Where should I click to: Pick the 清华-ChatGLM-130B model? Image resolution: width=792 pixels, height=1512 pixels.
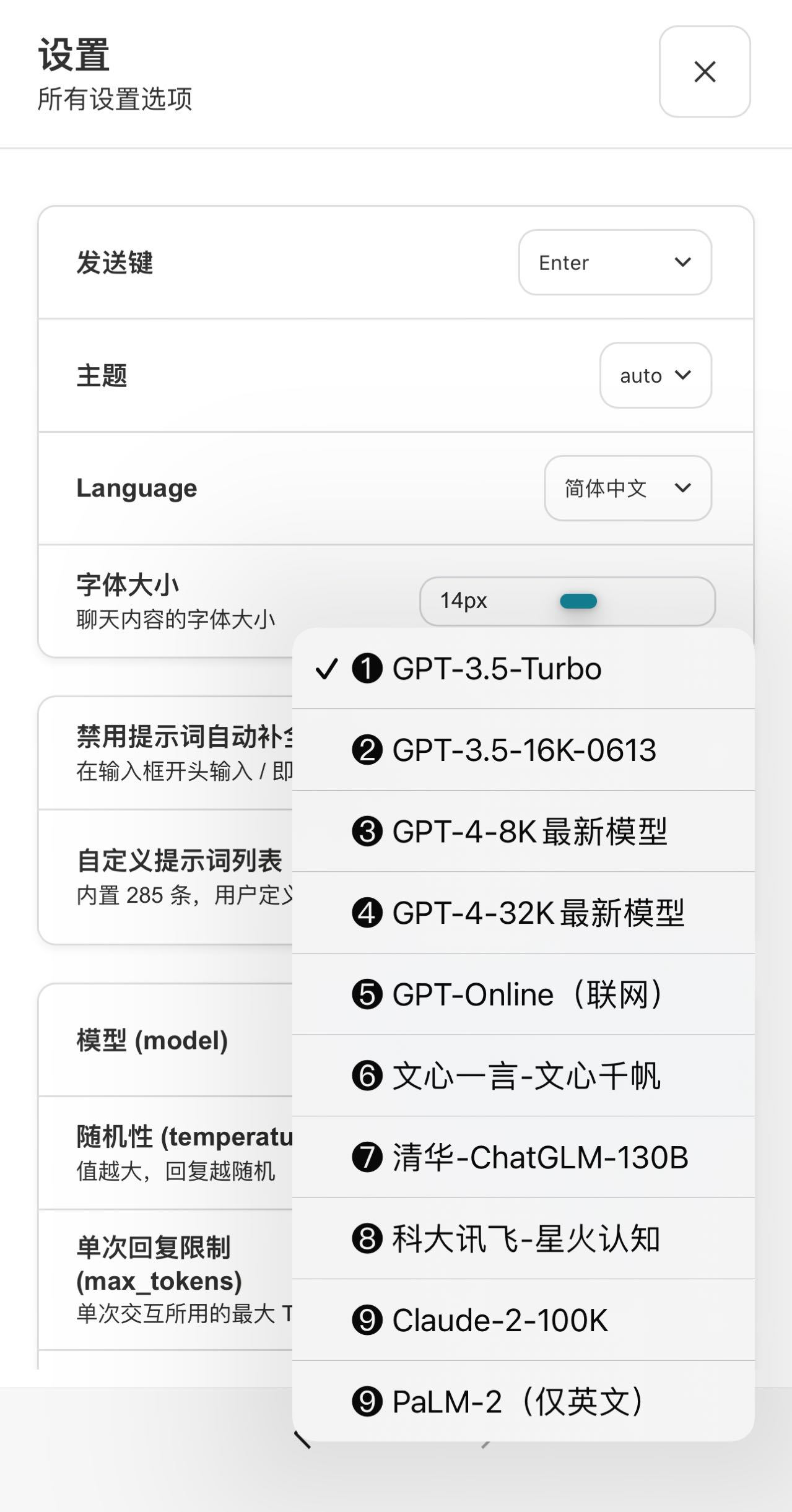[x=523, y=1157]
